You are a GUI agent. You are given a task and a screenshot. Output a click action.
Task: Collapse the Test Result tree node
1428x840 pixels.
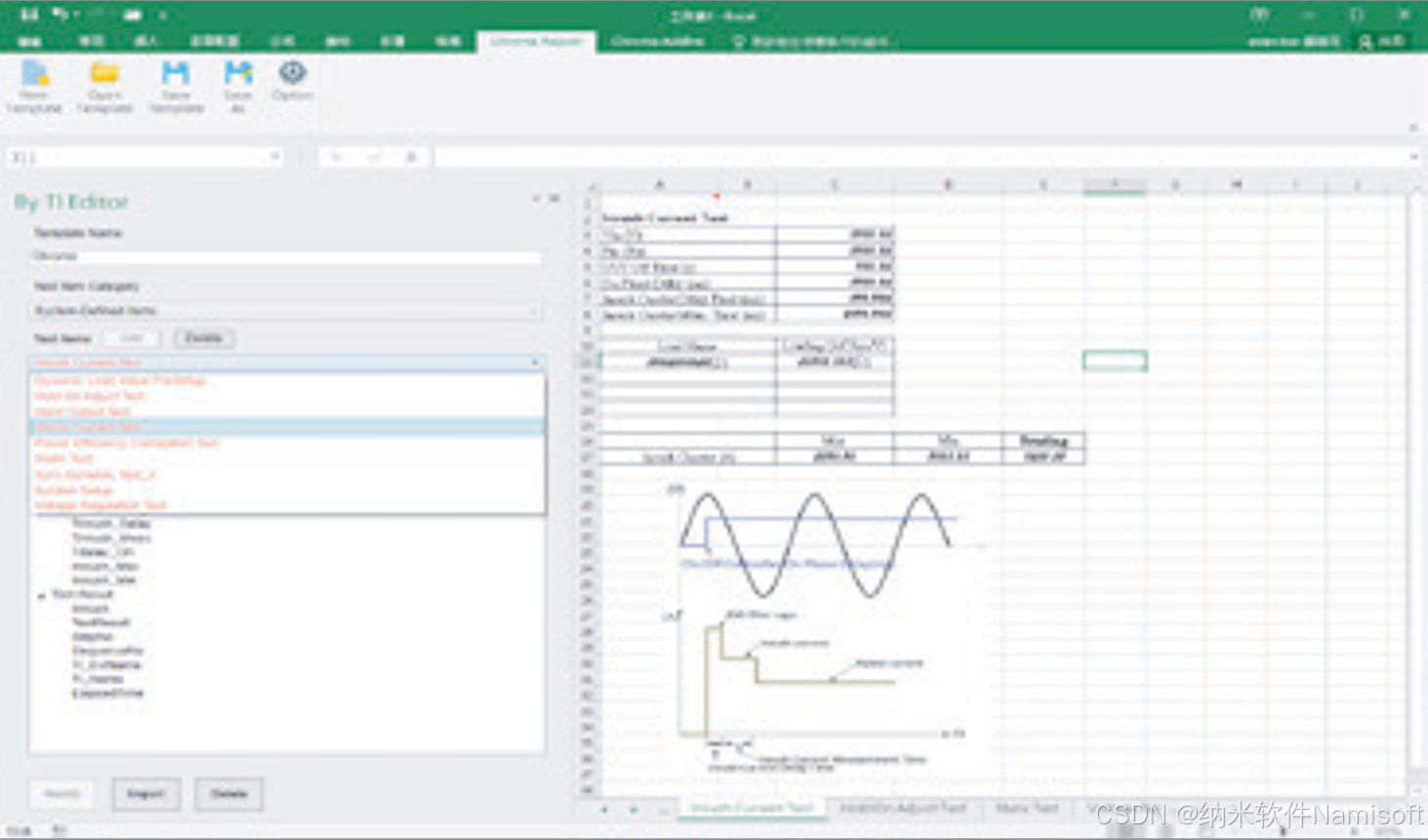pyautogui.click(x=41, y=595)
